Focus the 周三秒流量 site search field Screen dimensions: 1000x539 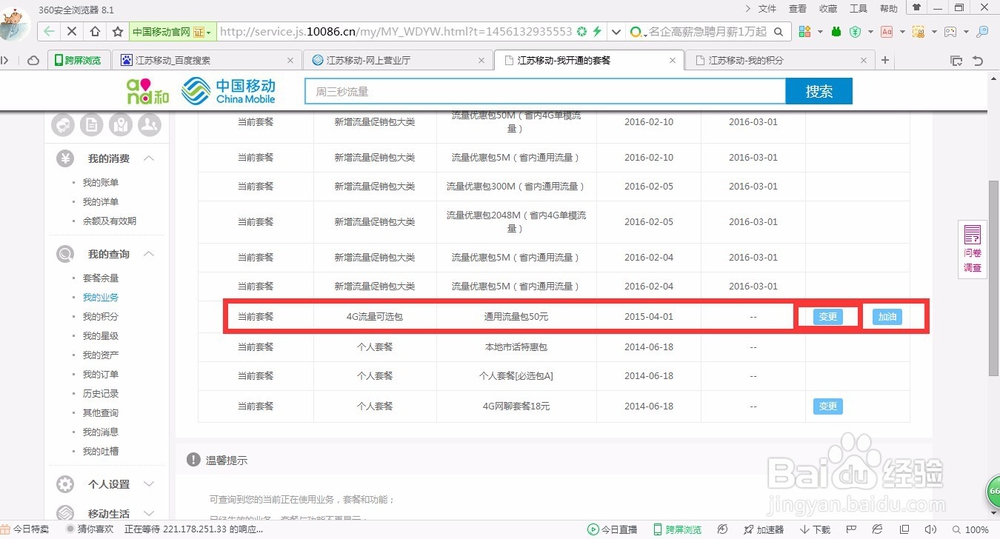[545, 91]
